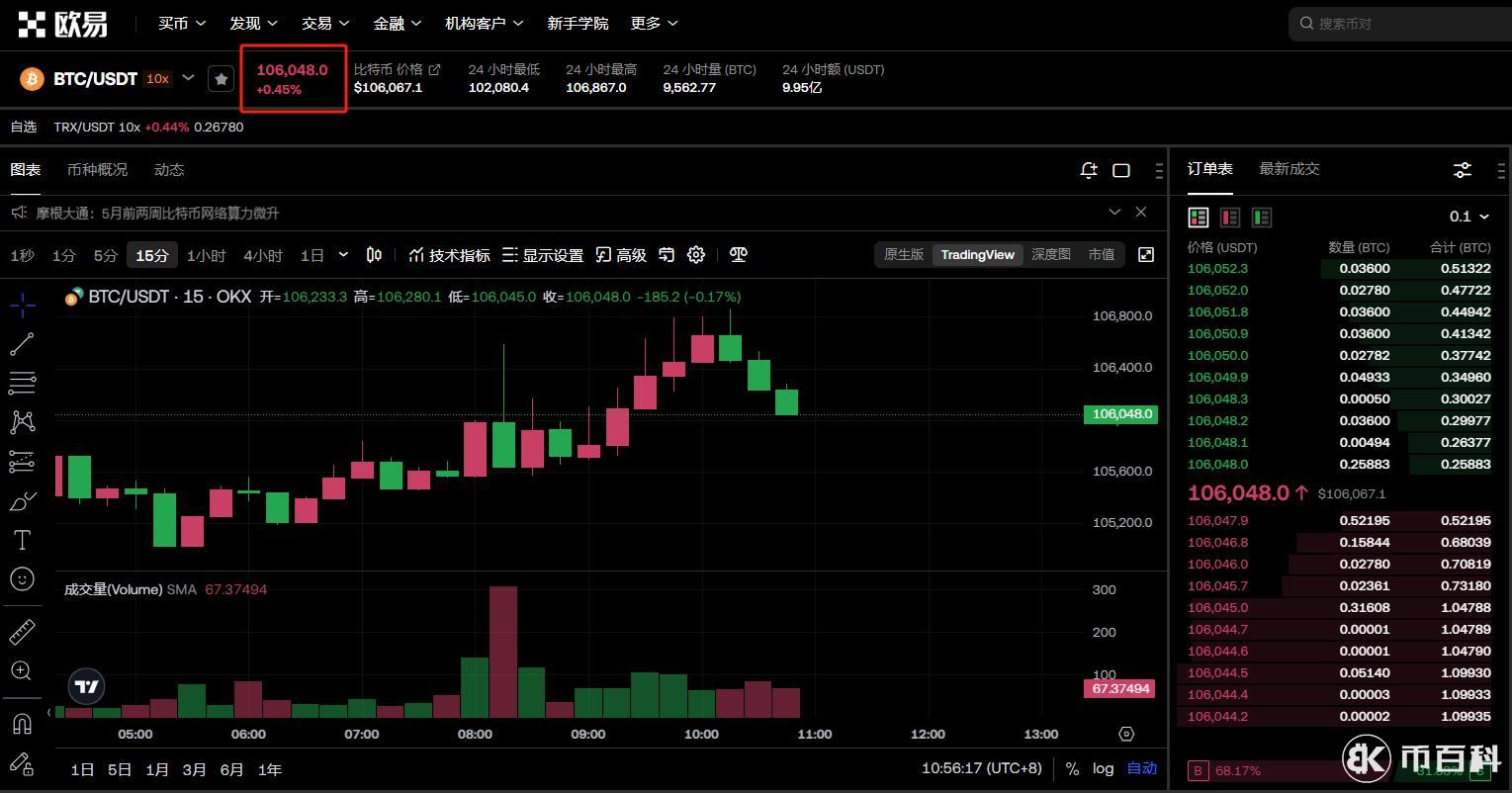Viewport: 1512px width, 793px height.
Task: Expand the BTC/USDT pair selector chevron
Action: (x=188, y=78)
